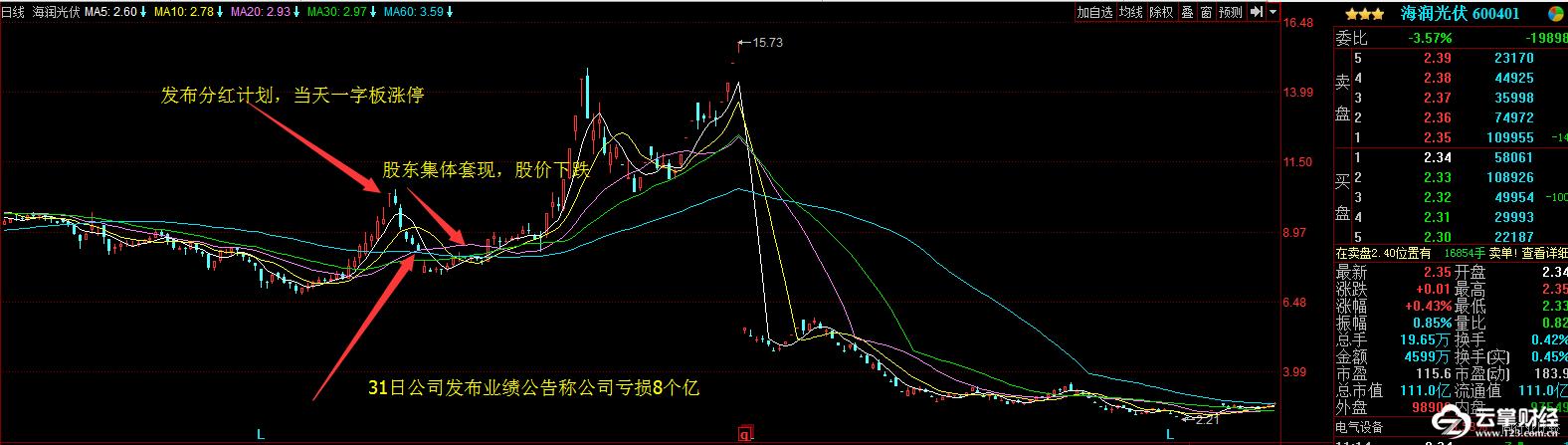Screen dimensions: 1568x445
Task: Select sell level 5 price 2.39
Action: 1437,58
